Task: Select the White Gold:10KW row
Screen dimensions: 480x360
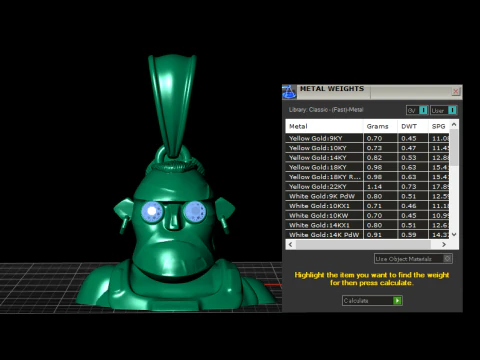Action: tap(367, 216)
